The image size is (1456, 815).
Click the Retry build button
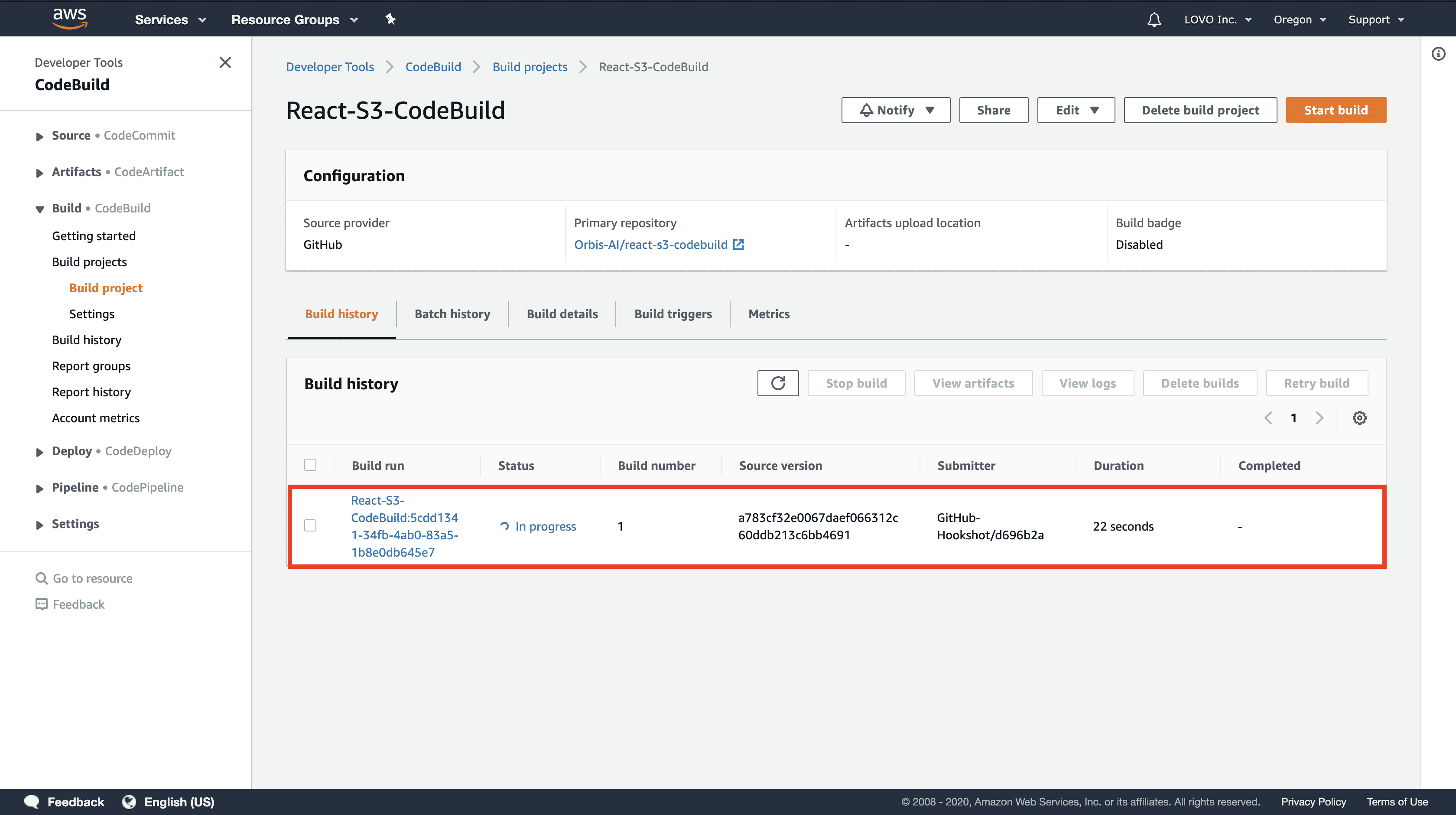(1316, 383)
